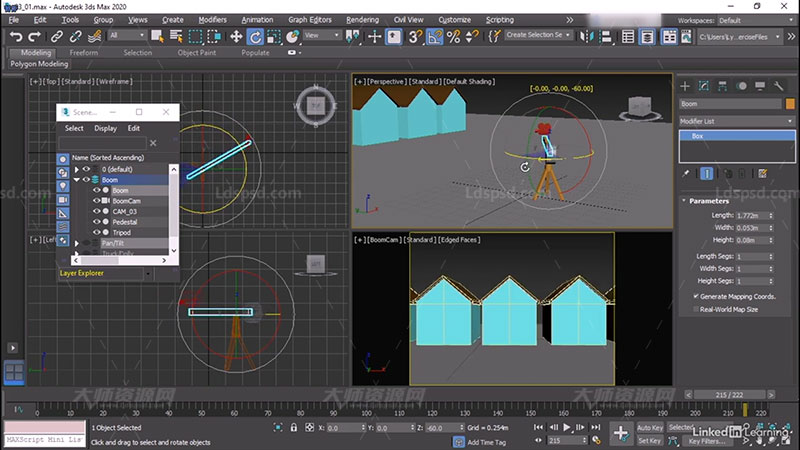
Task: Toggle Generate Mapping Coords checkbox
Action: point(696,296)
